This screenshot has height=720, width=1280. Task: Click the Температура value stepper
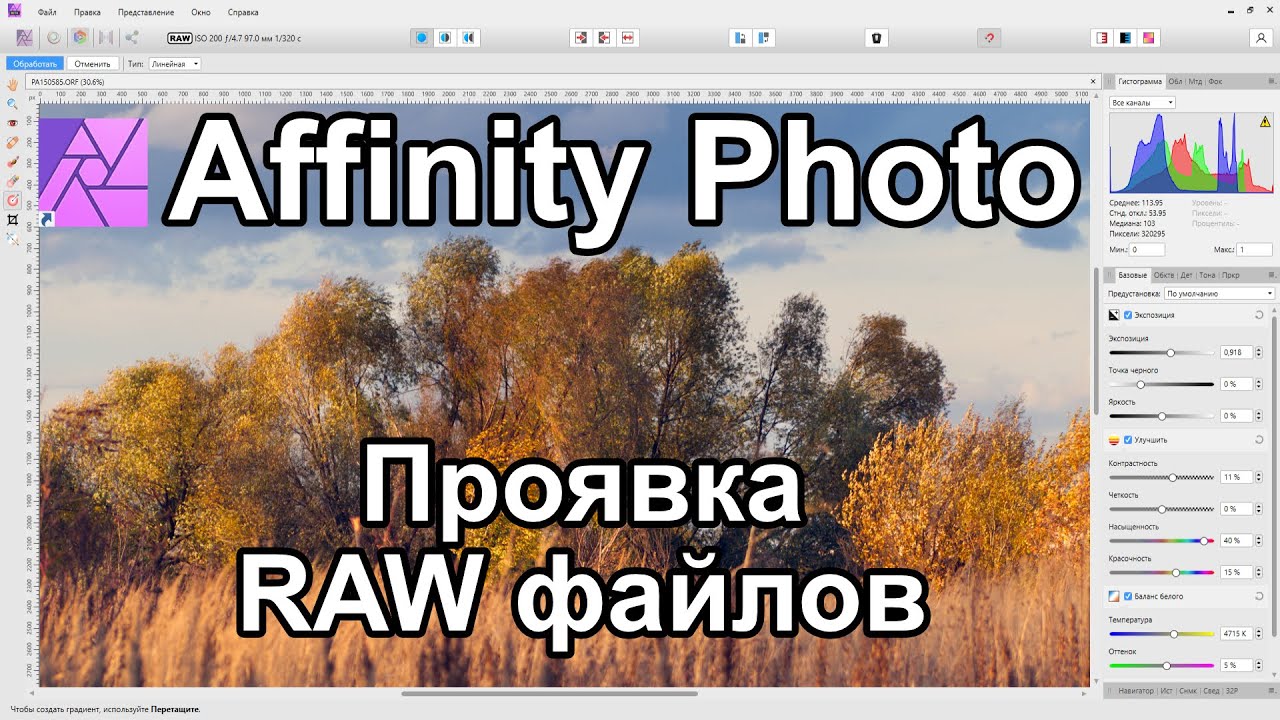point(1258,634)
